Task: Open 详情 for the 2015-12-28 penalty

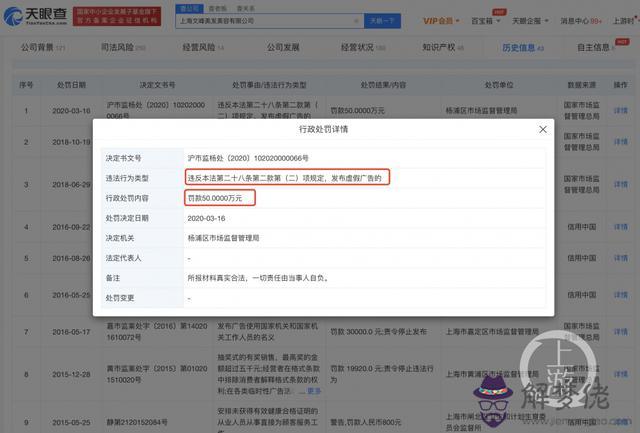Action: [x=620, y=374]
